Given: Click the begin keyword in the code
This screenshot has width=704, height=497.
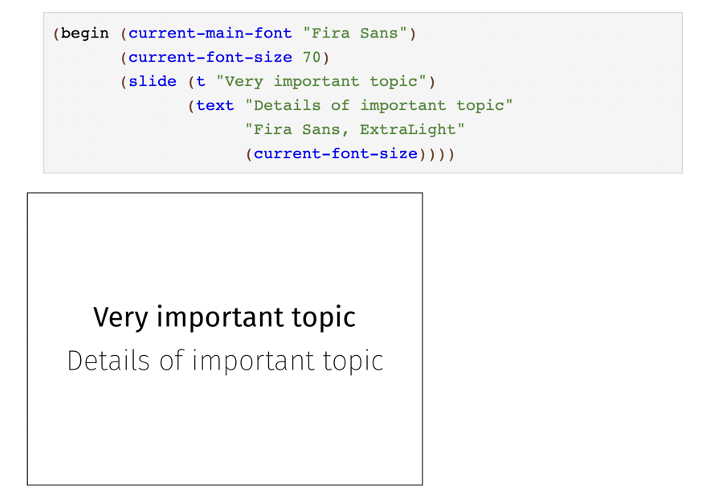Looking at the screenshot, I should coord(85,33).
